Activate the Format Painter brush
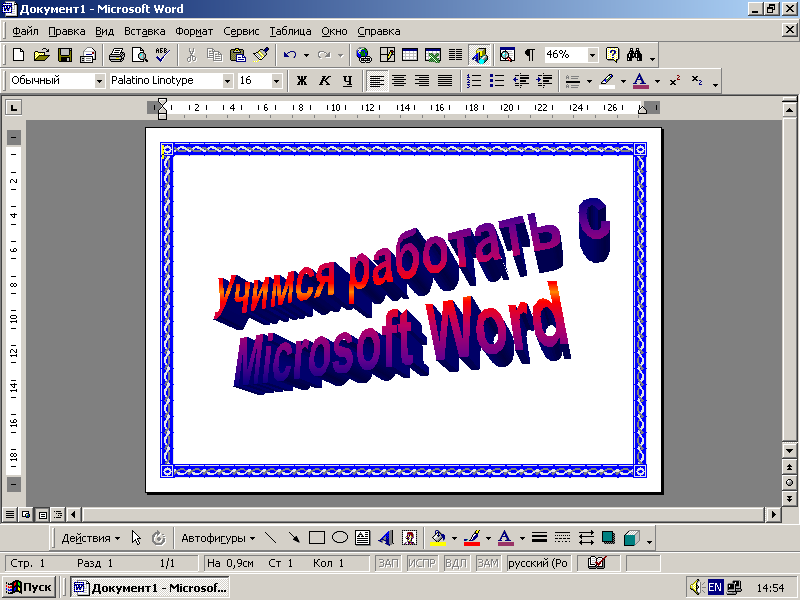 coord(261,55)
